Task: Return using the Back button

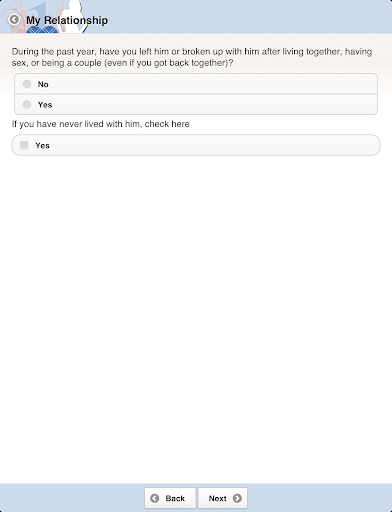Action: [170, 498]
